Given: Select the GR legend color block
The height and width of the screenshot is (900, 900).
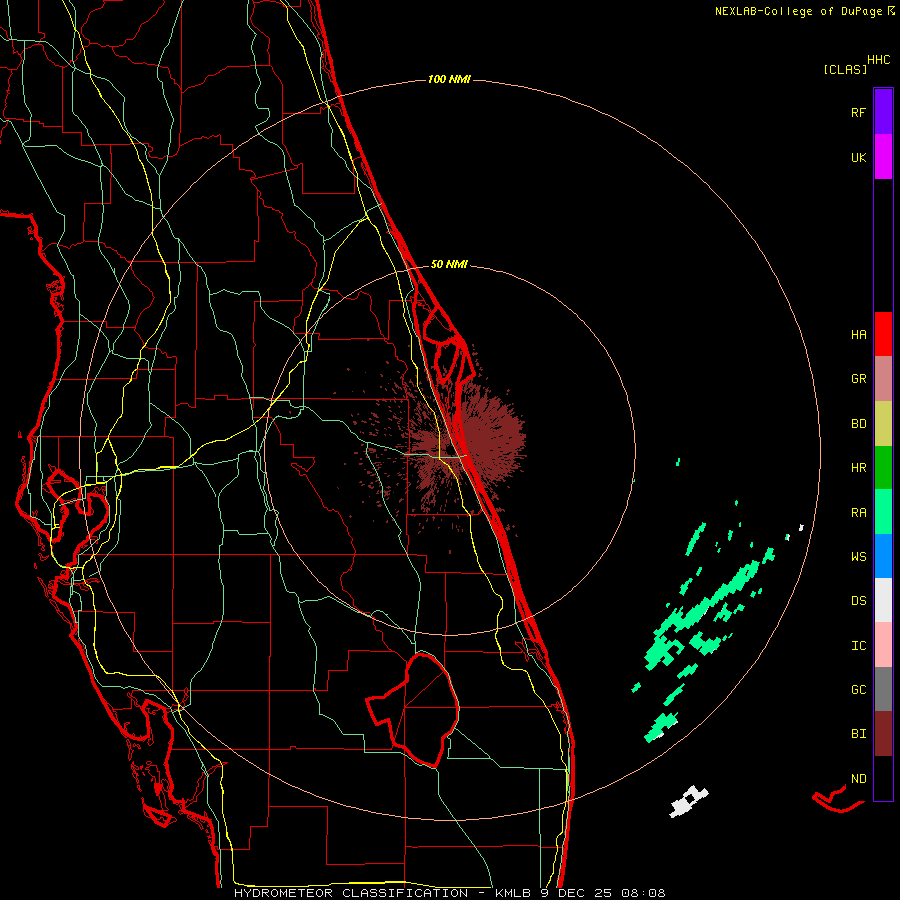Looking at the screenshot, I should 883,379.
